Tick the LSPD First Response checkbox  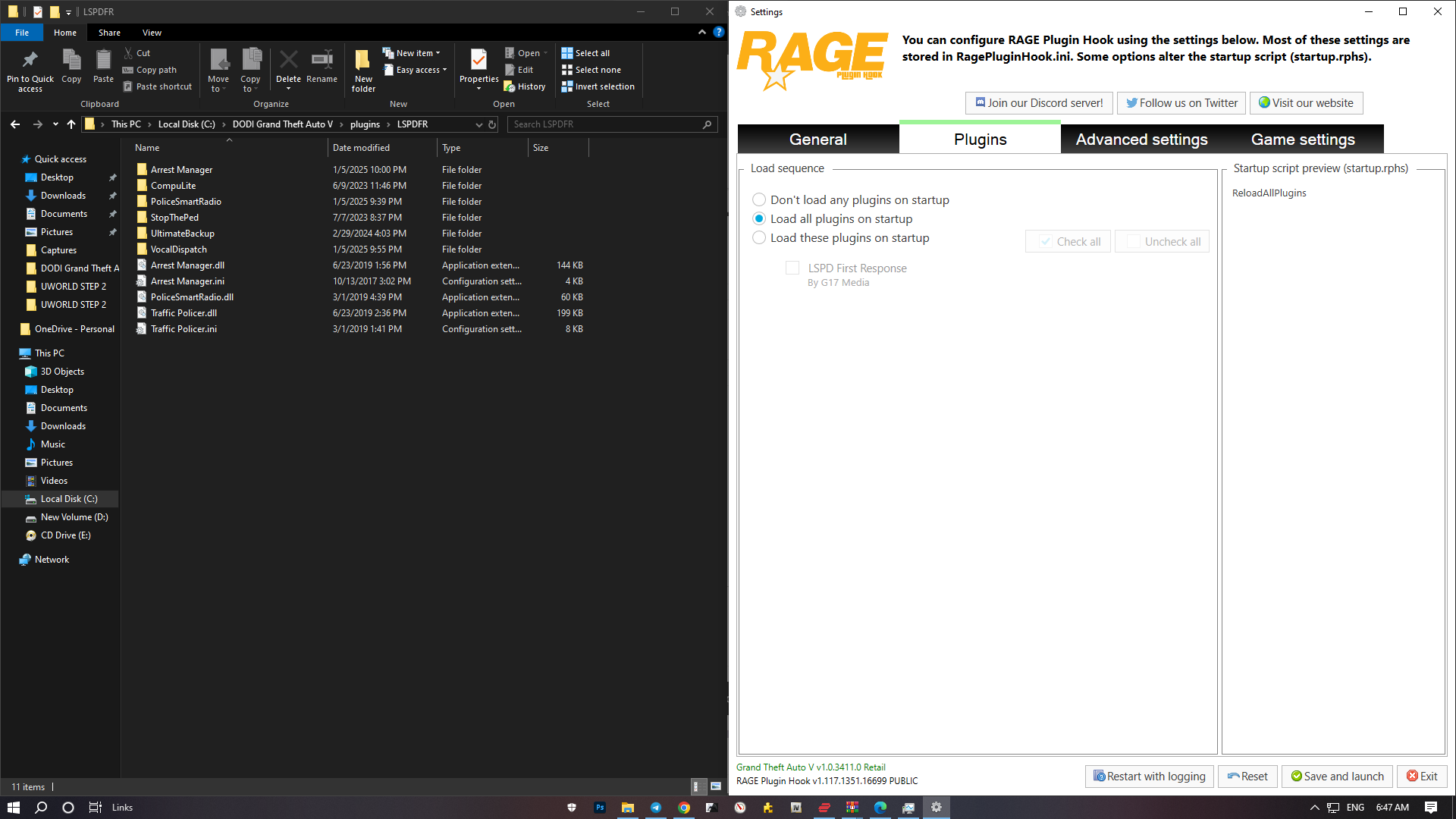(x=792, y=268)
